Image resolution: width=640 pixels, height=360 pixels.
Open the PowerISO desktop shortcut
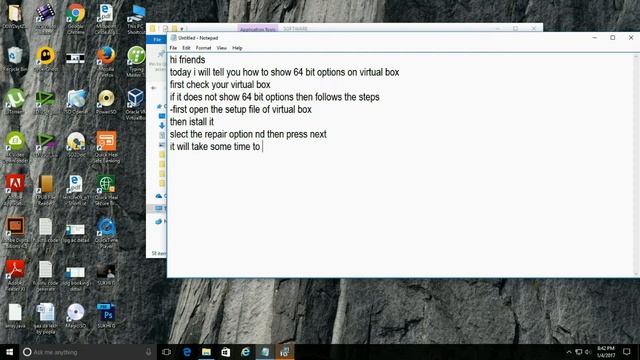(x=106, y=101)
